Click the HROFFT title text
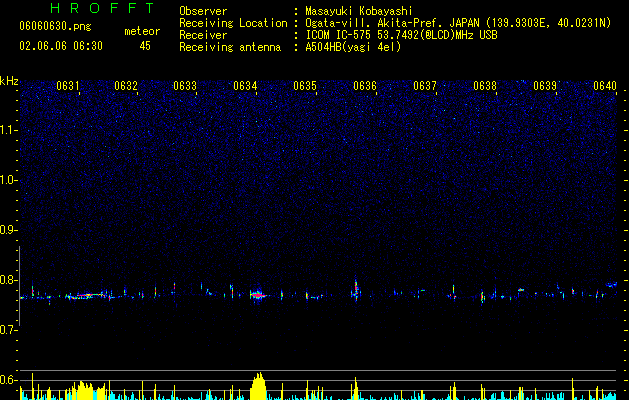Image resolution: width=629 pixels, height=400 pixels. click(x=103, y=8)
